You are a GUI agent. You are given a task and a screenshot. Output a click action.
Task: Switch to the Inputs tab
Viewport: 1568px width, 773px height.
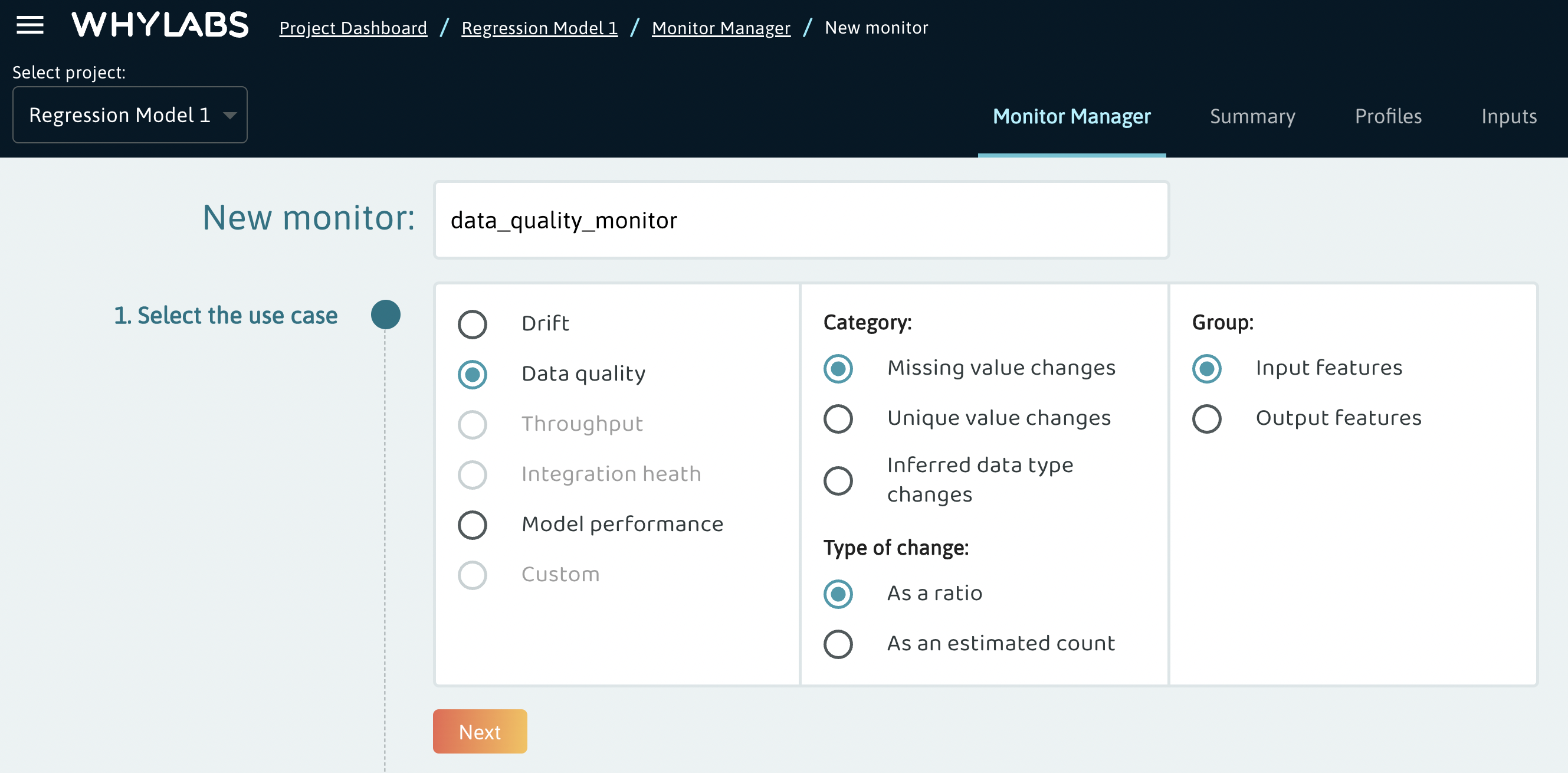pyautogui.click(x=1509, y=116)
